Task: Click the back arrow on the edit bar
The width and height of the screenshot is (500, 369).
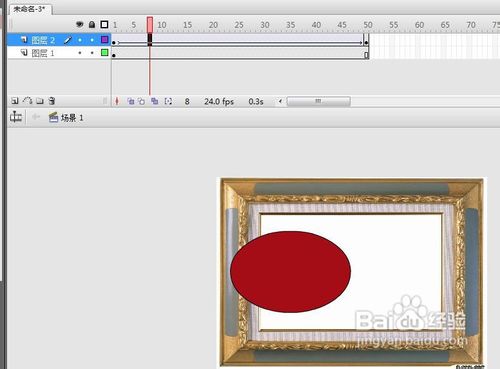Action: click(36, 117)
